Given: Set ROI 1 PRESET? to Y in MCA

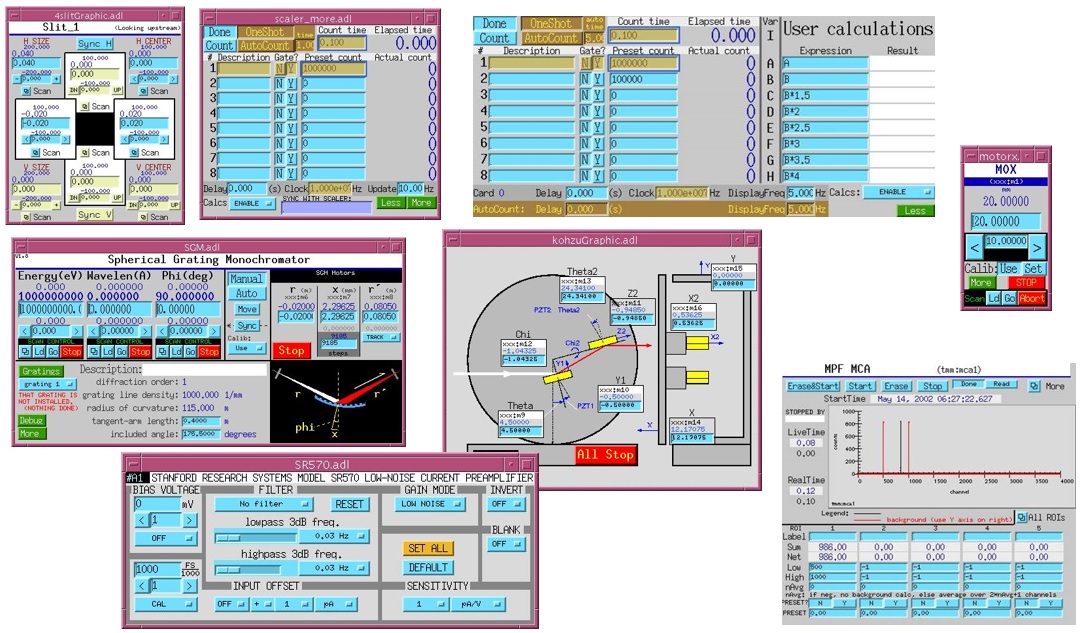Looking at the screenshot, I should (x=844, y=603).
